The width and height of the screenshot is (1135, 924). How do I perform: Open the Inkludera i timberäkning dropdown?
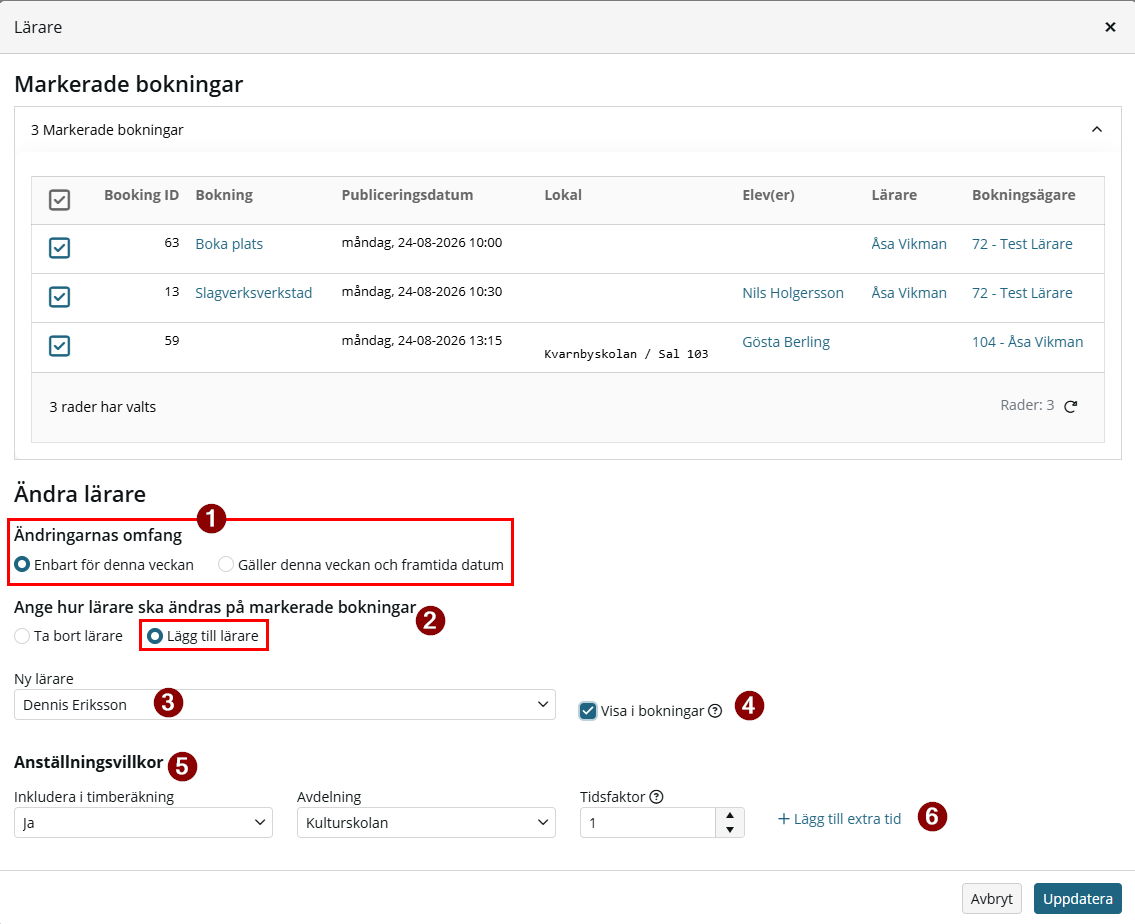click(143, 823)
